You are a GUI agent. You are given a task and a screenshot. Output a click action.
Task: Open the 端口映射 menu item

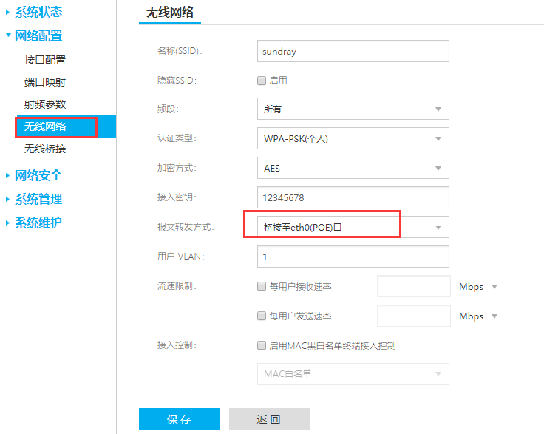[45, 82]
